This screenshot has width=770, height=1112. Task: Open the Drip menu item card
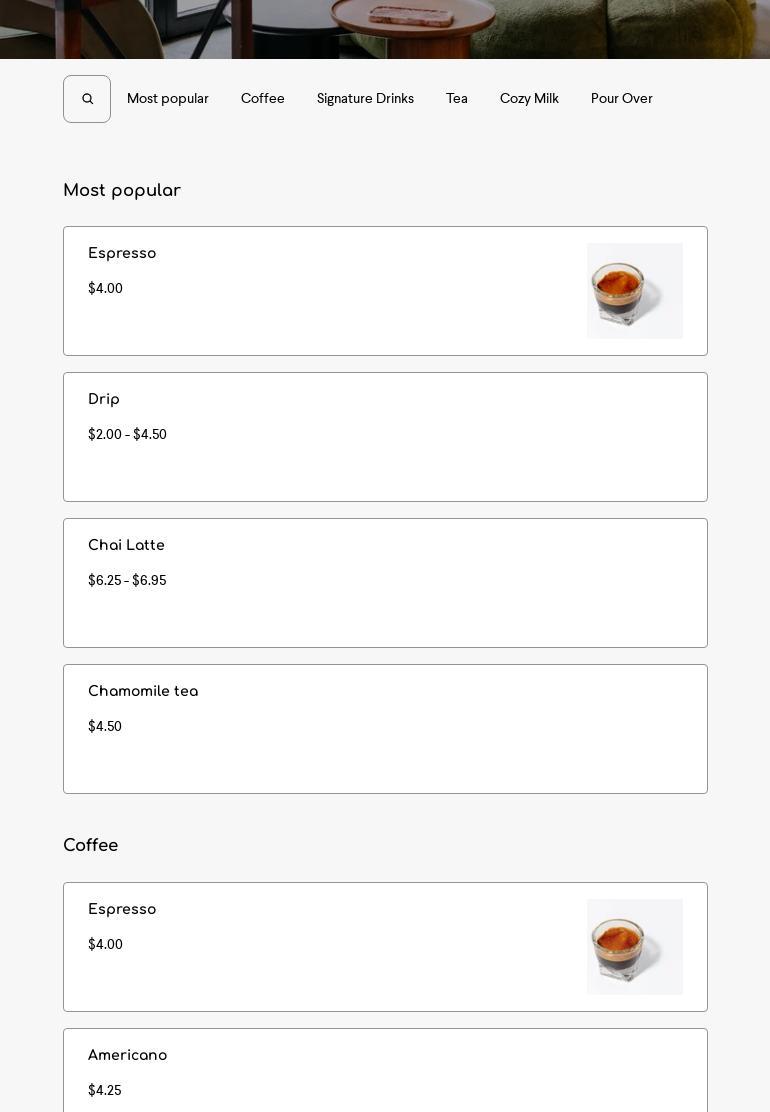point(385,437)
